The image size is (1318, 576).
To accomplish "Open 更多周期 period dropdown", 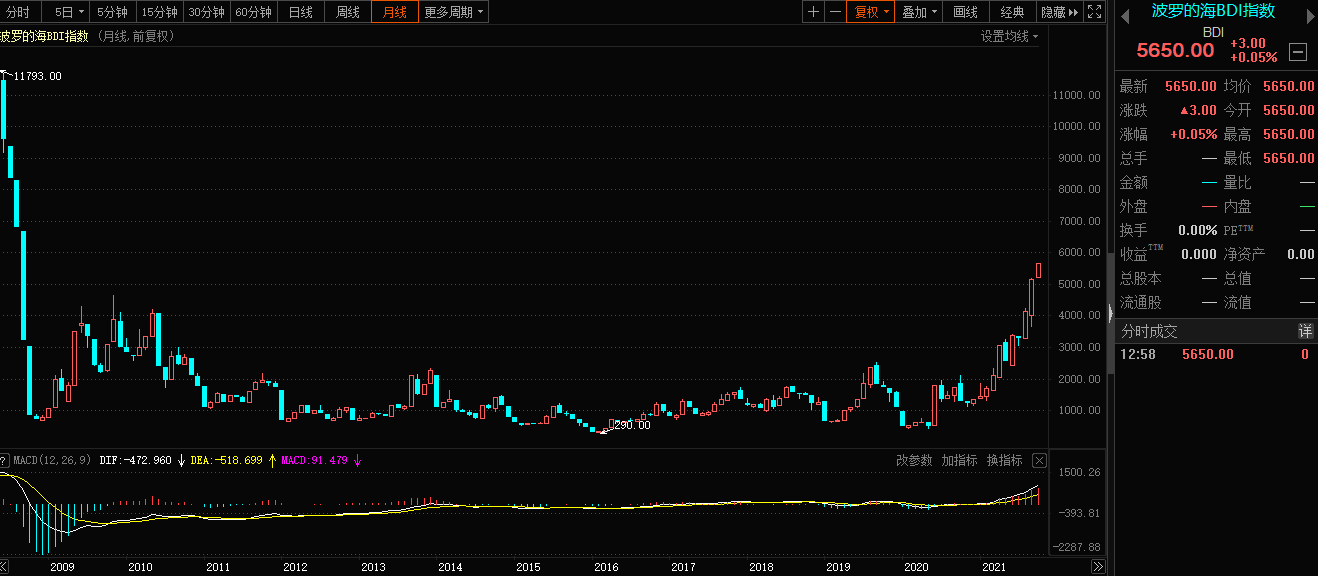I will pyautogui.click(x=454, y=12).
